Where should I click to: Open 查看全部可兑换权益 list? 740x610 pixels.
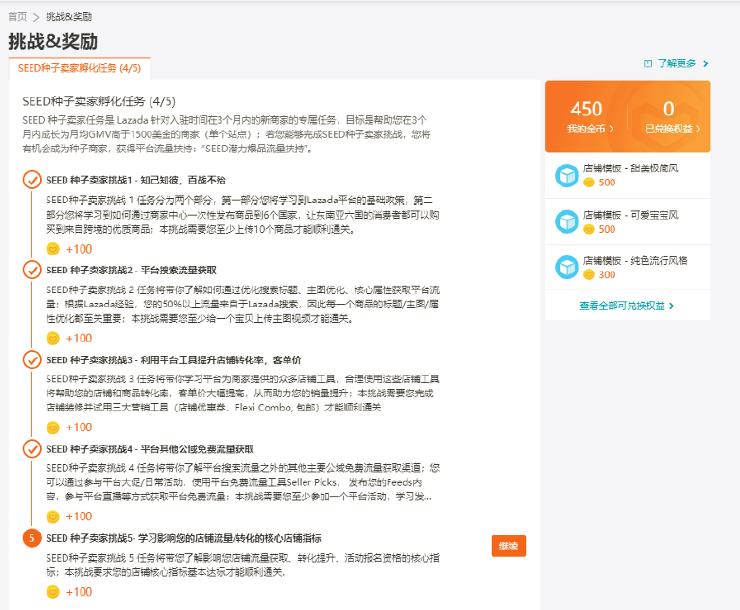click(627, 305)
